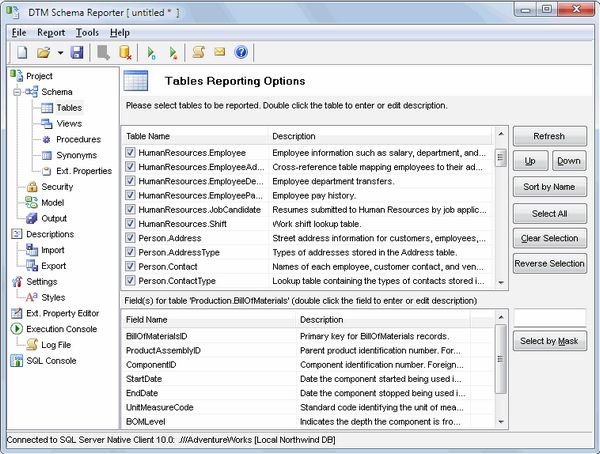Image resolution: width=600 pixels, height=454 pixels.
Task: Open the Report menu
Action: click(x=51, y=33)
